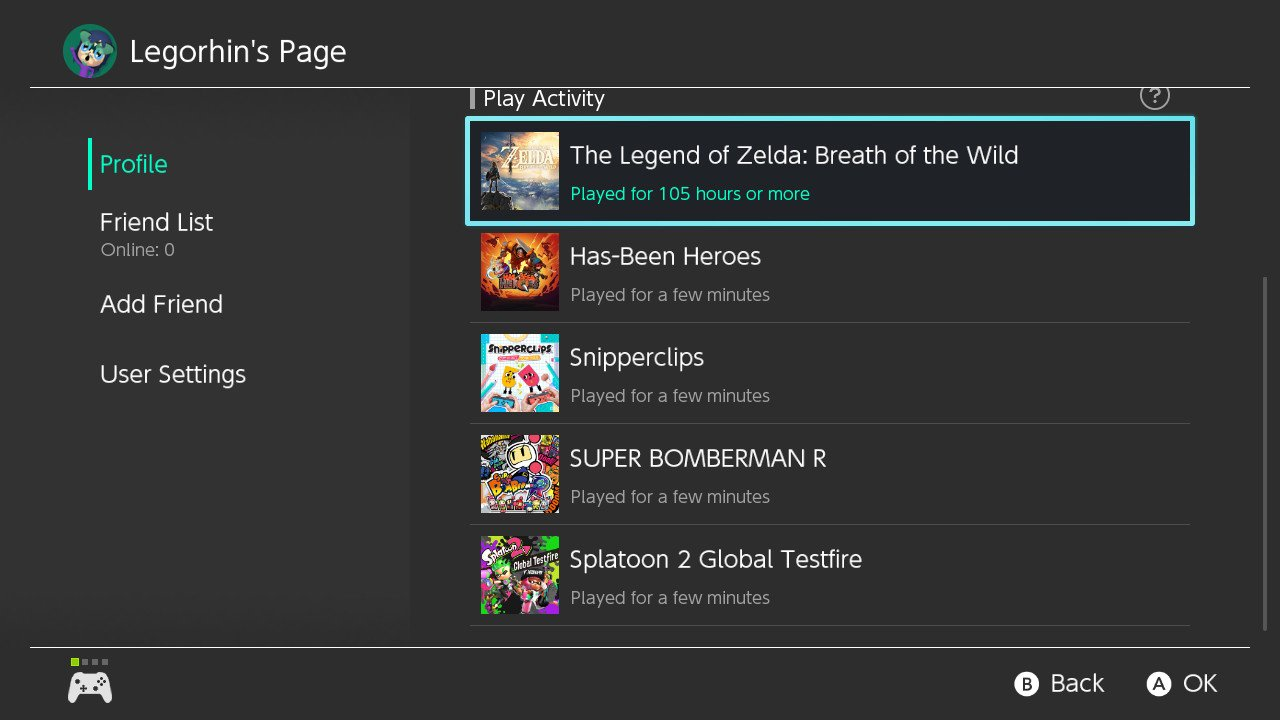Click the controller icon at bottom left
1280x720 pixels.
pos(90,687)
